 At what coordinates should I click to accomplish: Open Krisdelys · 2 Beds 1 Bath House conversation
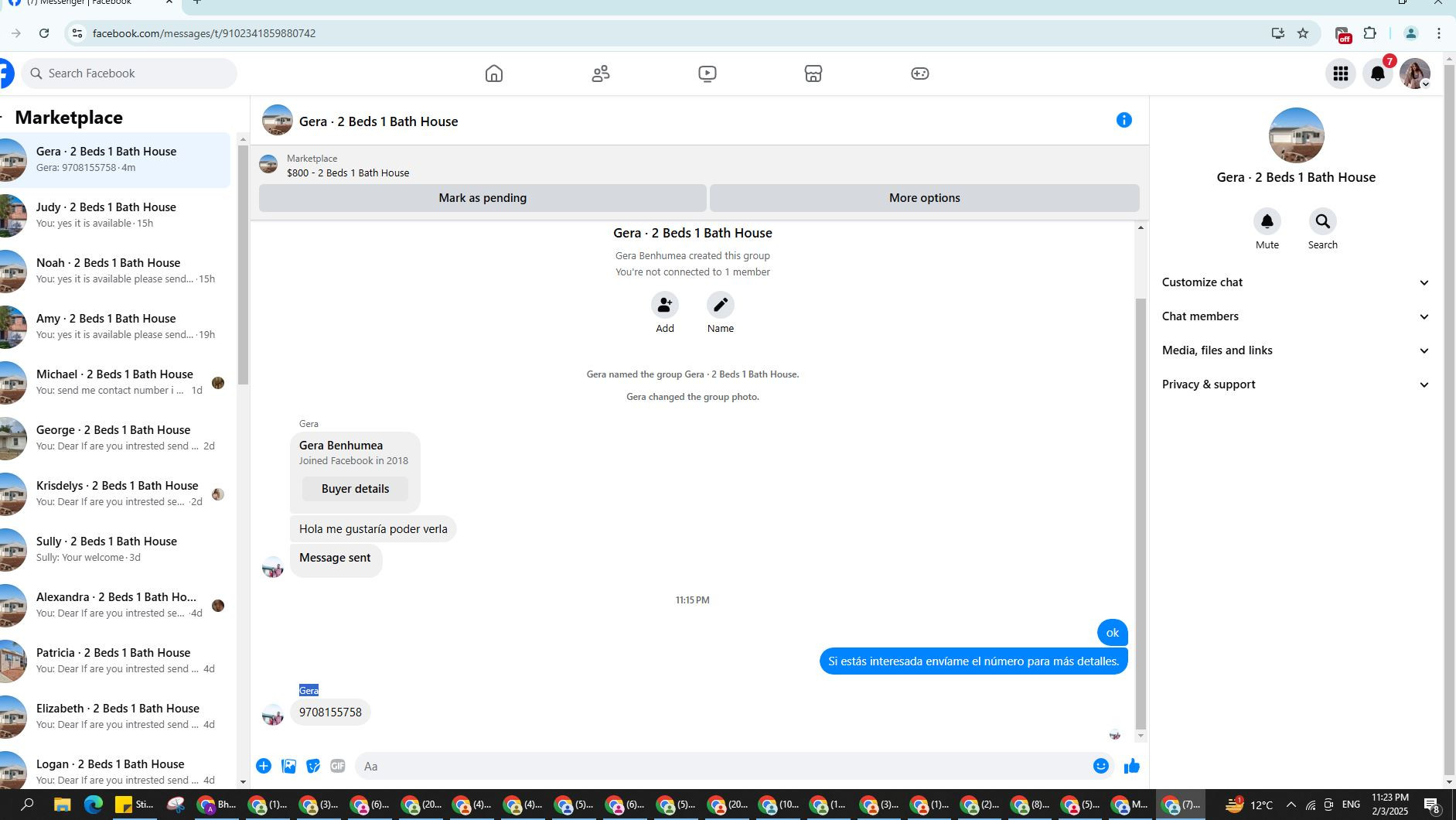[115, 494]
